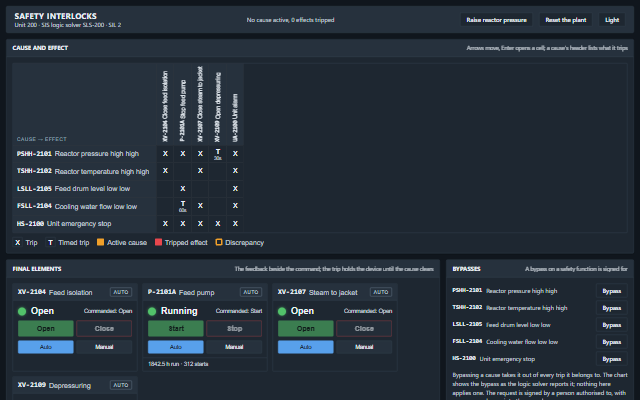Open LSLL-2105 trip cell under UA-2100

[235, 189]
